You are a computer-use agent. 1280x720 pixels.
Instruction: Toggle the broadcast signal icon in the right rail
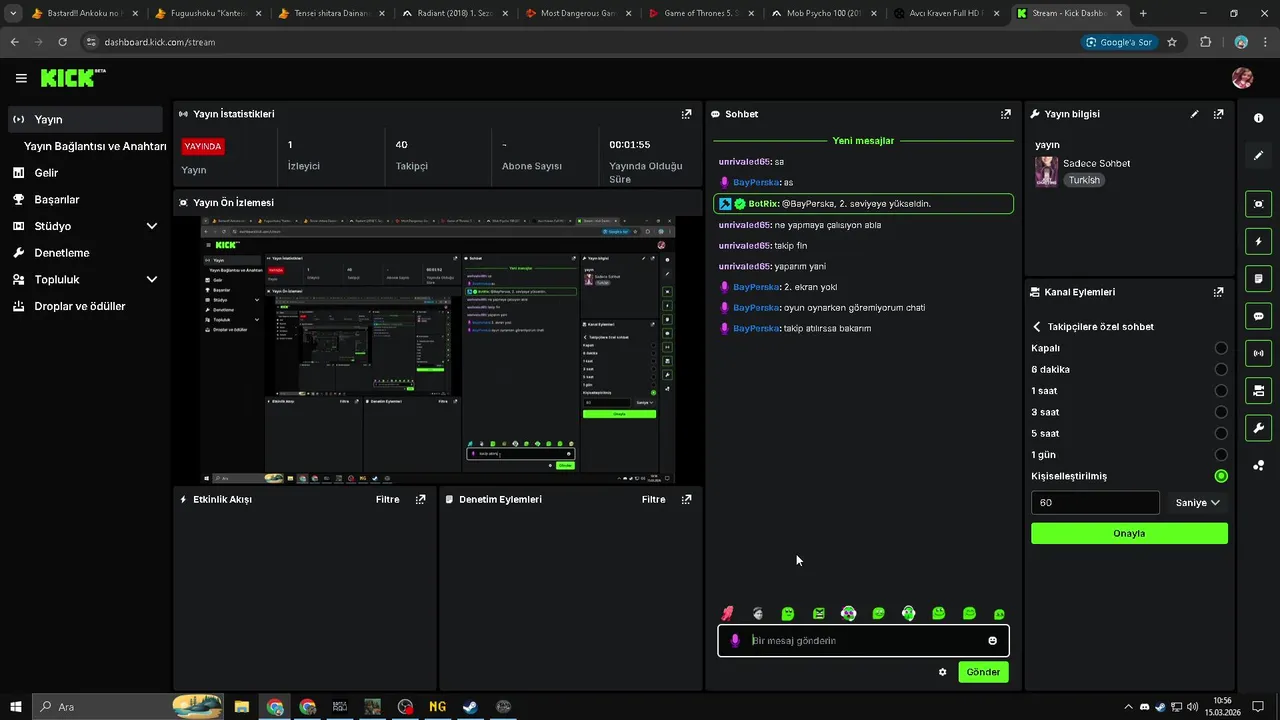1258,353
